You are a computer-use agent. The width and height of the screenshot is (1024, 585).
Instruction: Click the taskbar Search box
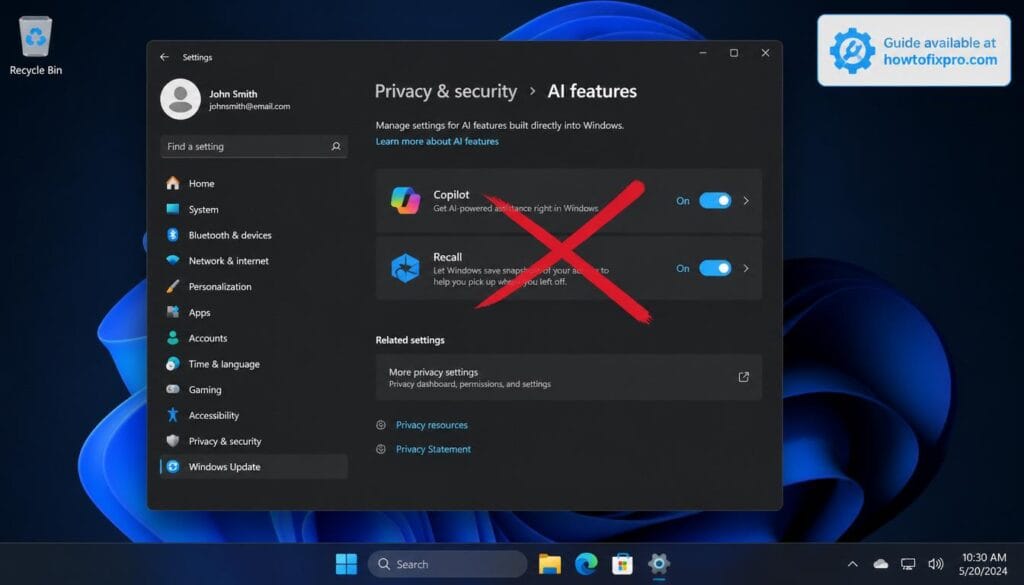[x=447, y=563]
